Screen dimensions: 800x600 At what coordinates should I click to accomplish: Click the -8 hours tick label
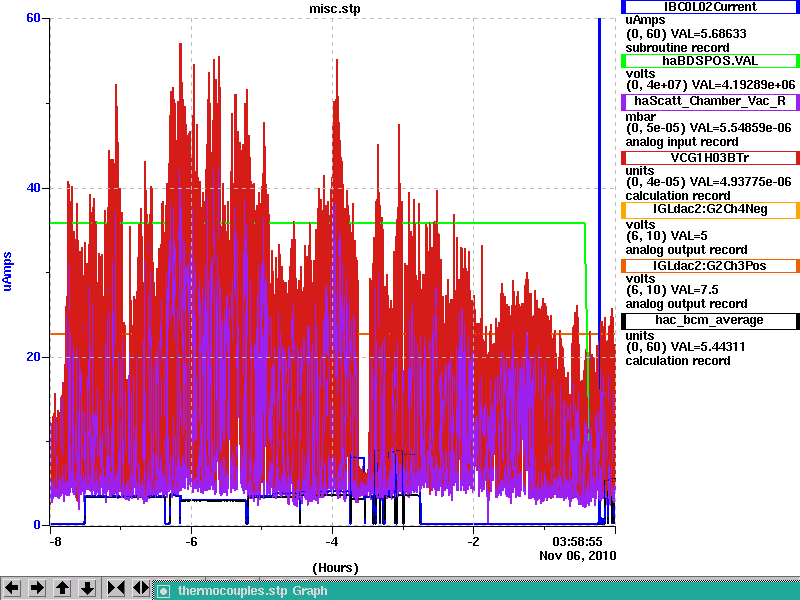(55, 541)
